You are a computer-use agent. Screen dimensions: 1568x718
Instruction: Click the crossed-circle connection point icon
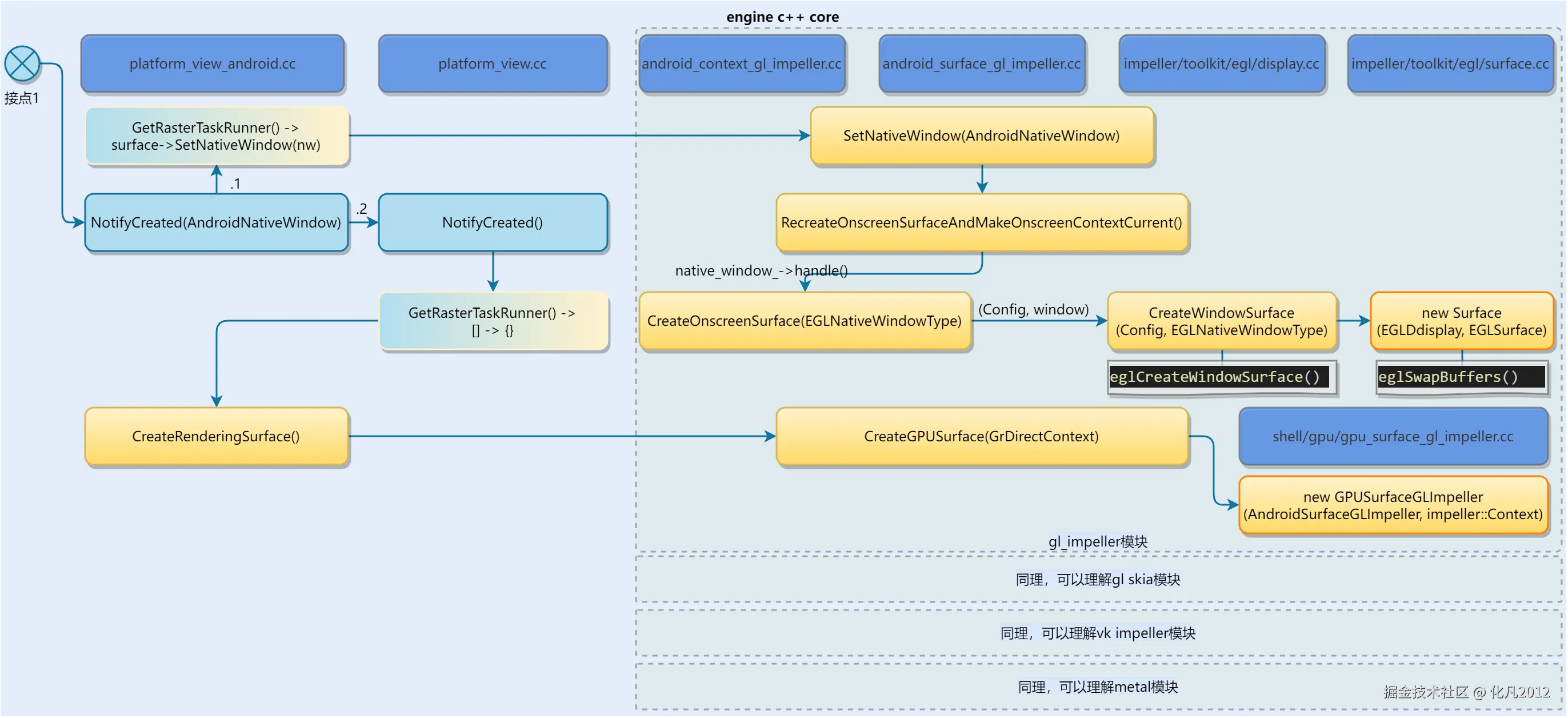pyautogui.click(x=22, y=63)
